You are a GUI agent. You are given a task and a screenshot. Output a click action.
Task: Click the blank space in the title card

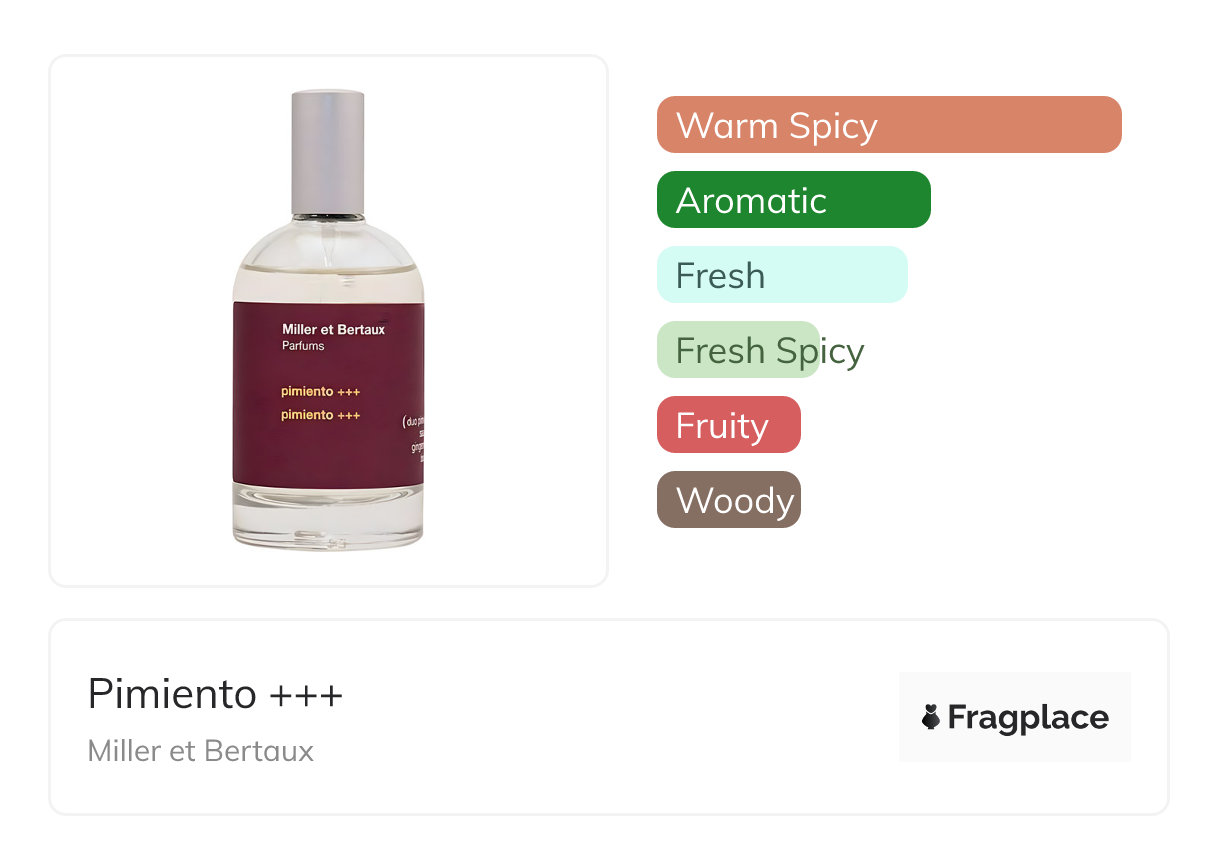620,717
